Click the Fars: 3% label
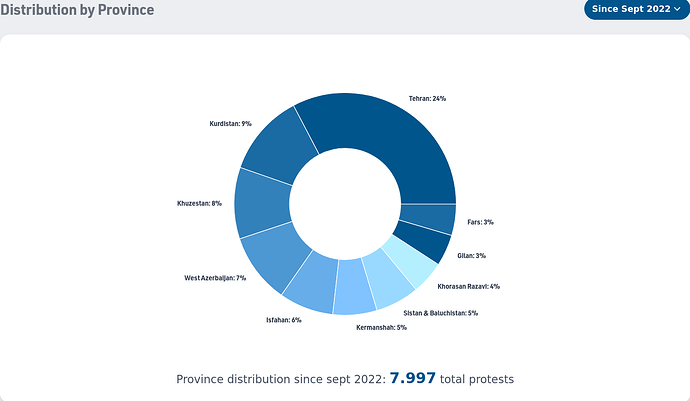The image size is (690, 401). [x=480, y=222]
